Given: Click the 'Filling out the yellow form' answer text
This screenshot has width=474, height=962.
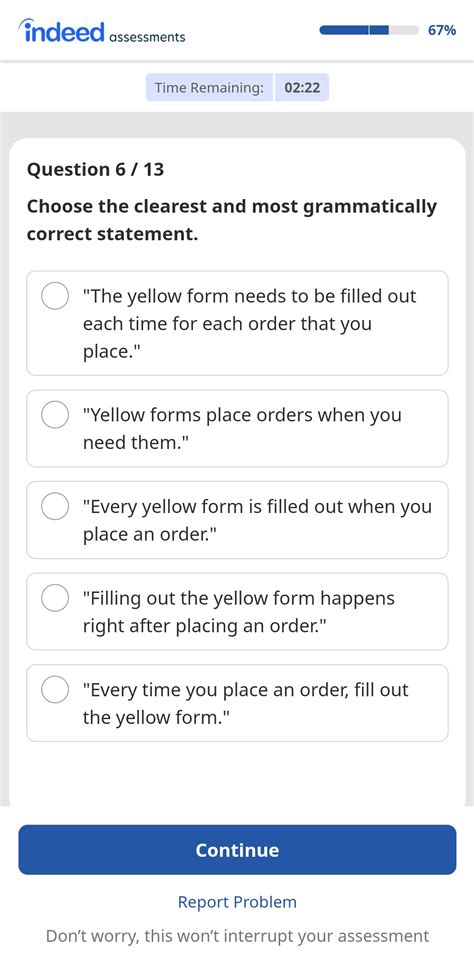Looking at the screenshot, I should click(239, 612).
